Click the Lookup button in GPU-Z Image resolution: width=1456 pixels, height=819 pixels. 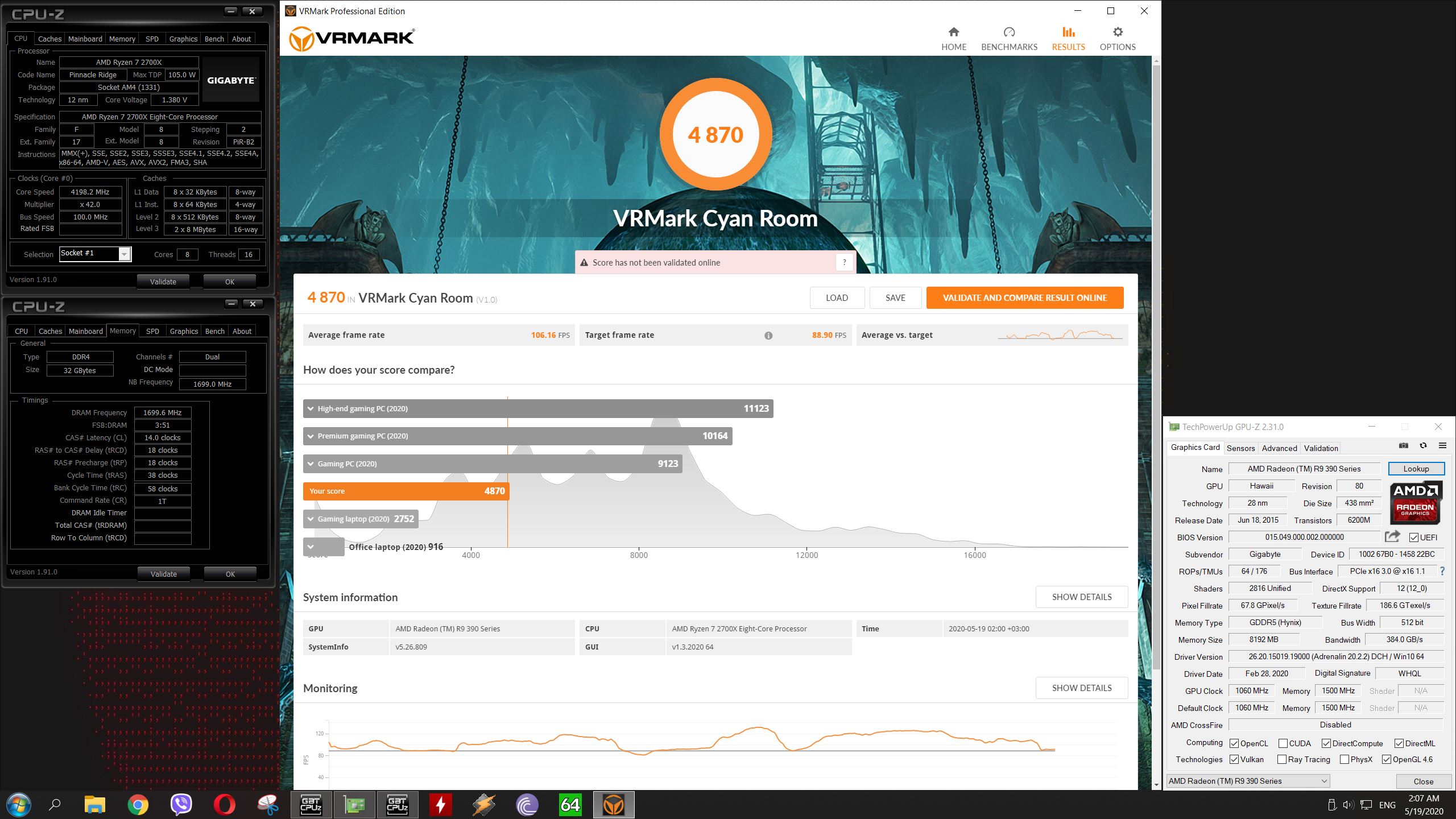coord(1416,469)
